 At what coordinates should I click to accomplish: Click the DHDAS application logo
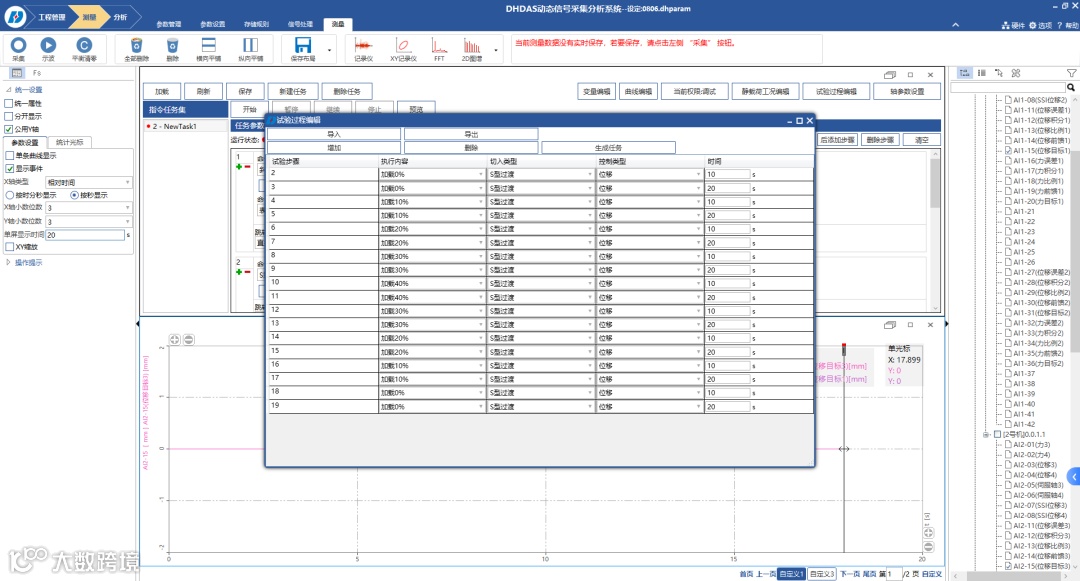click(x=14, y=17)
